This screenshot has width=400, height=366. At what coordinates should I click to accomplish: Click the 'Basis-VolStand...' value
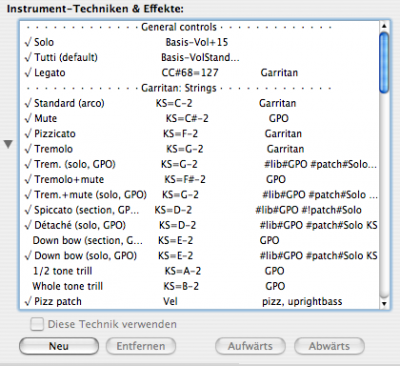(200, 58)
